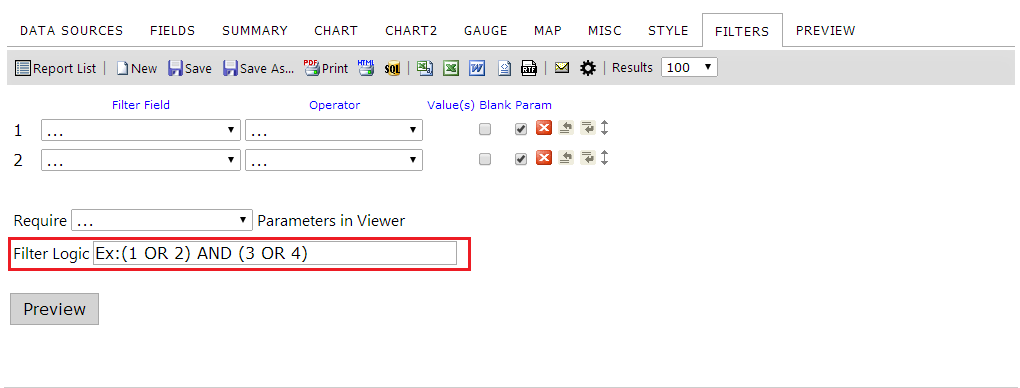
Task: Open Operator dropdown in row 1
Action: tap(334, 130)
